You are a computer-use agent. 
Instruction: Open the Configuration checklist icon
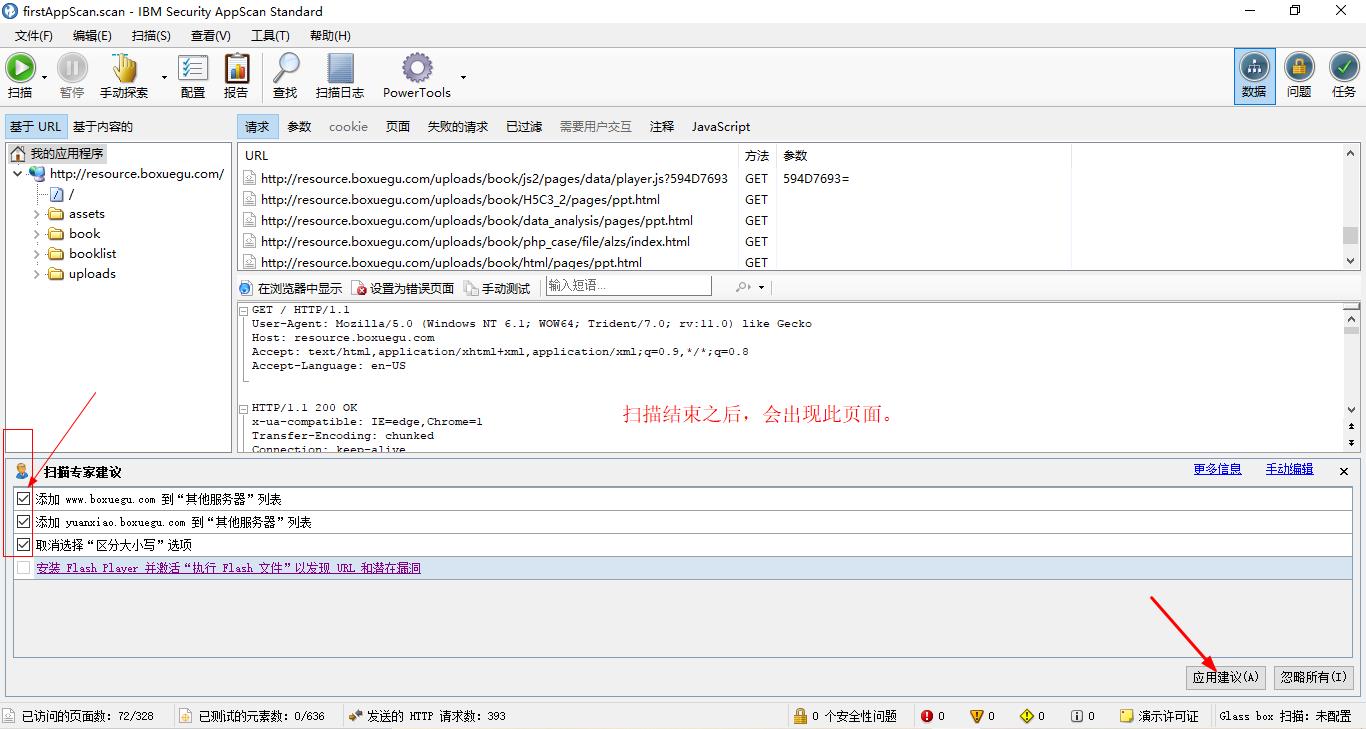[192, 68]
